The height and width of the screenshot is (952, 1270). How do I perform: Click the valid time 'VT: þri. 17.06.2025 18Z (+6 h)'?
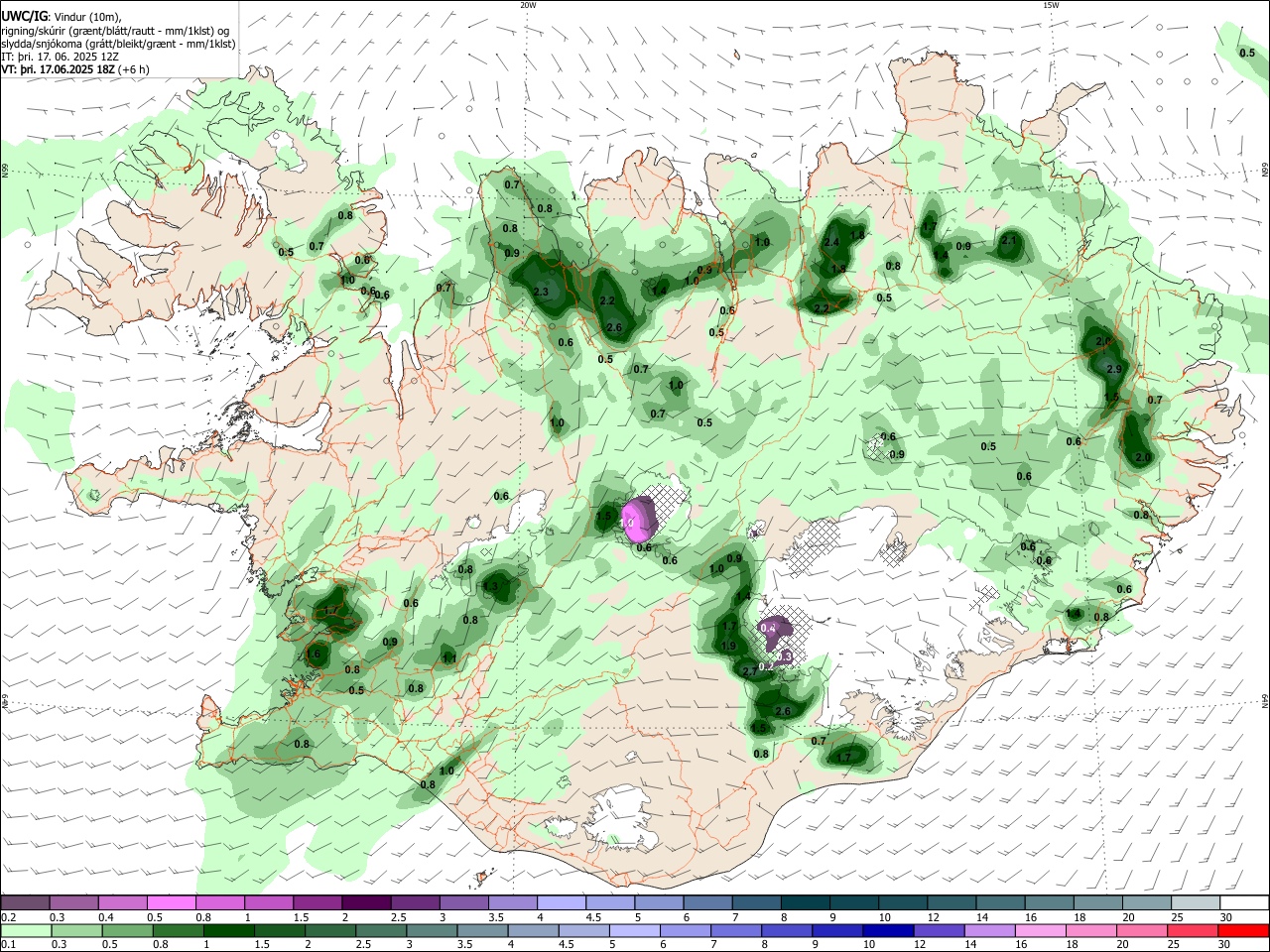(x=75, y=69)
